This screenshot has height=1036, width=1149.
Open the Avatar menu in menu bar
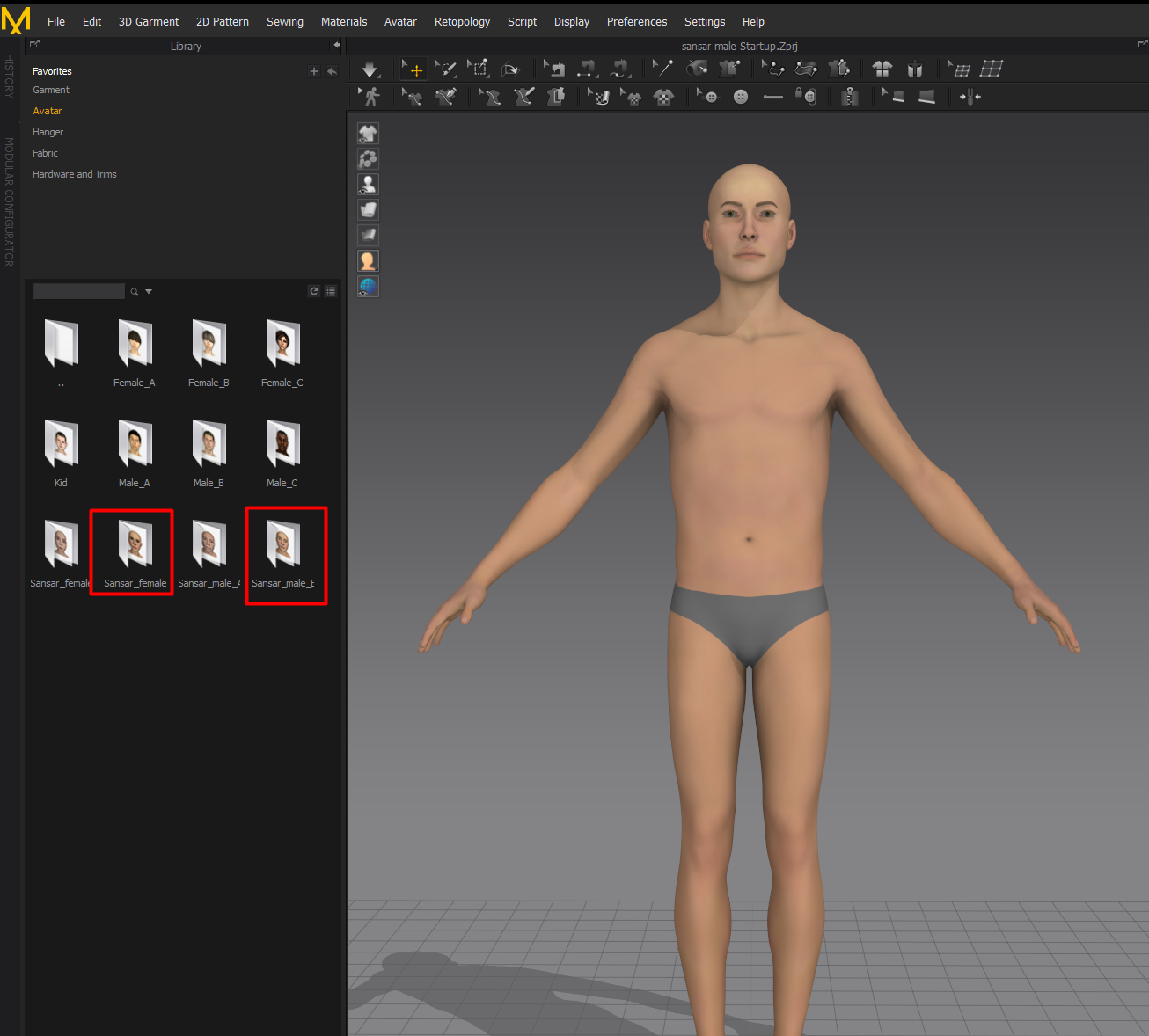click(400, 21)
